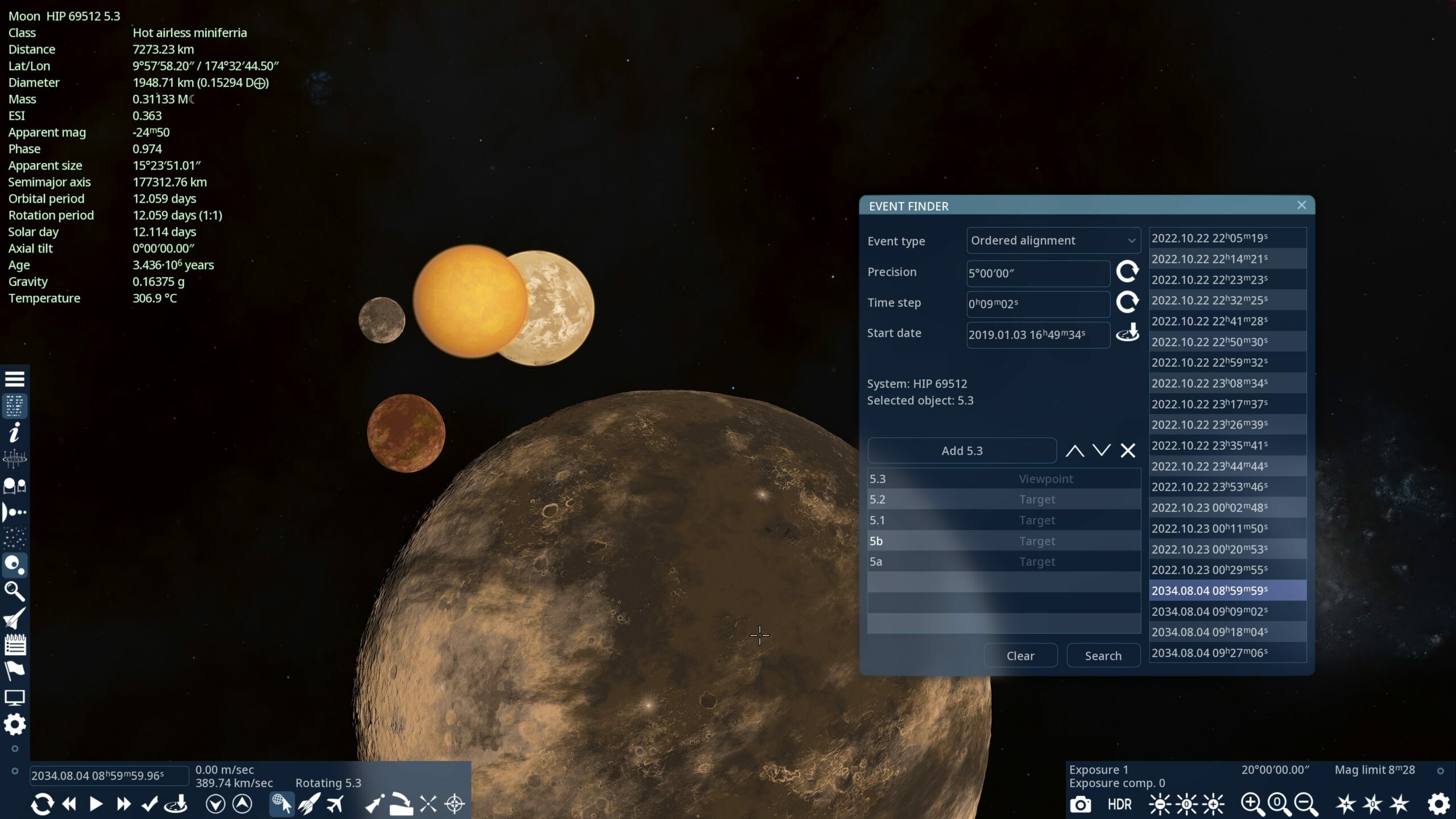Screen dimensions: 1456x819
Task: Open the journal/log icon in sidebar
Action: click(15, 644)
